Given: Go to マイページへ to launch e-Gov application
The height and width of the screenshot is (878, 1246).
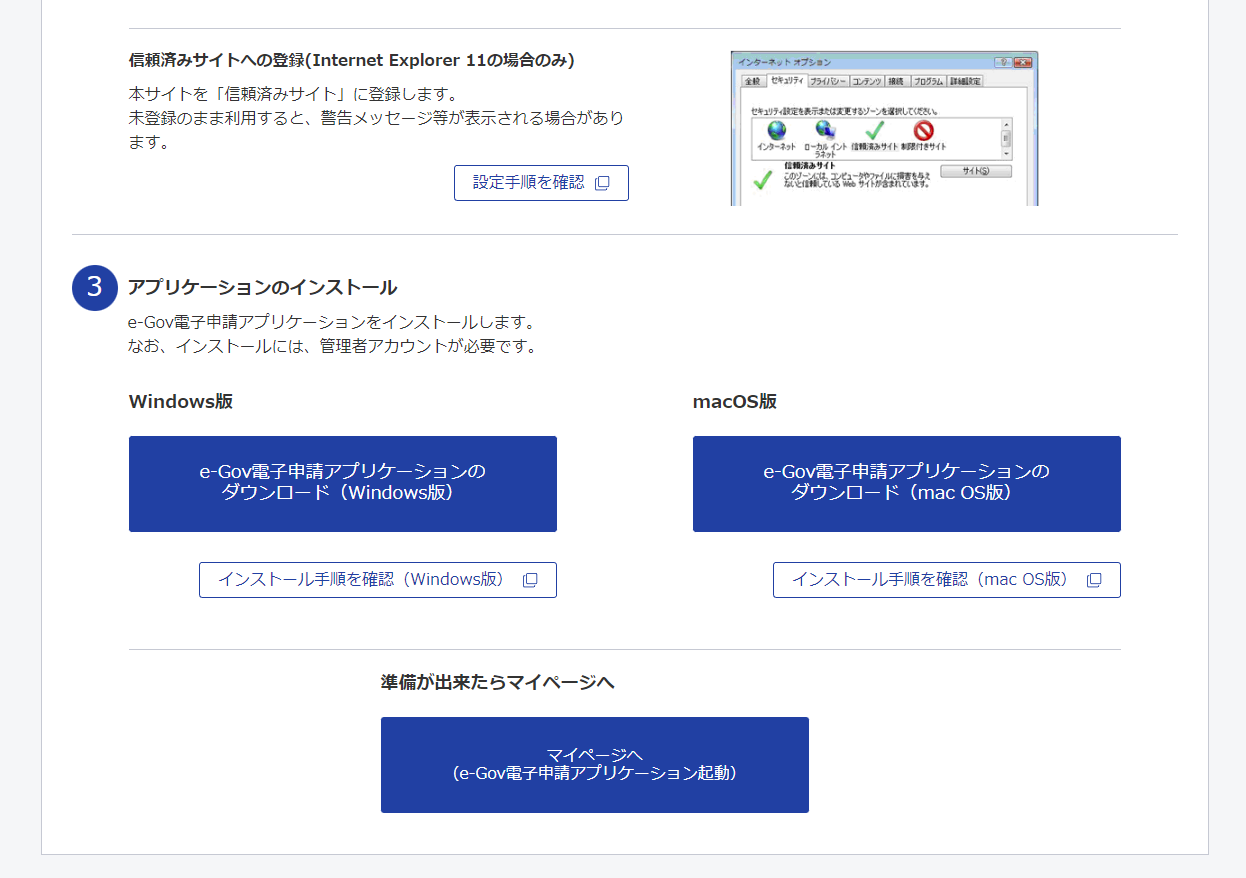Looking at the screenshot, I should (x=594, y=764).
